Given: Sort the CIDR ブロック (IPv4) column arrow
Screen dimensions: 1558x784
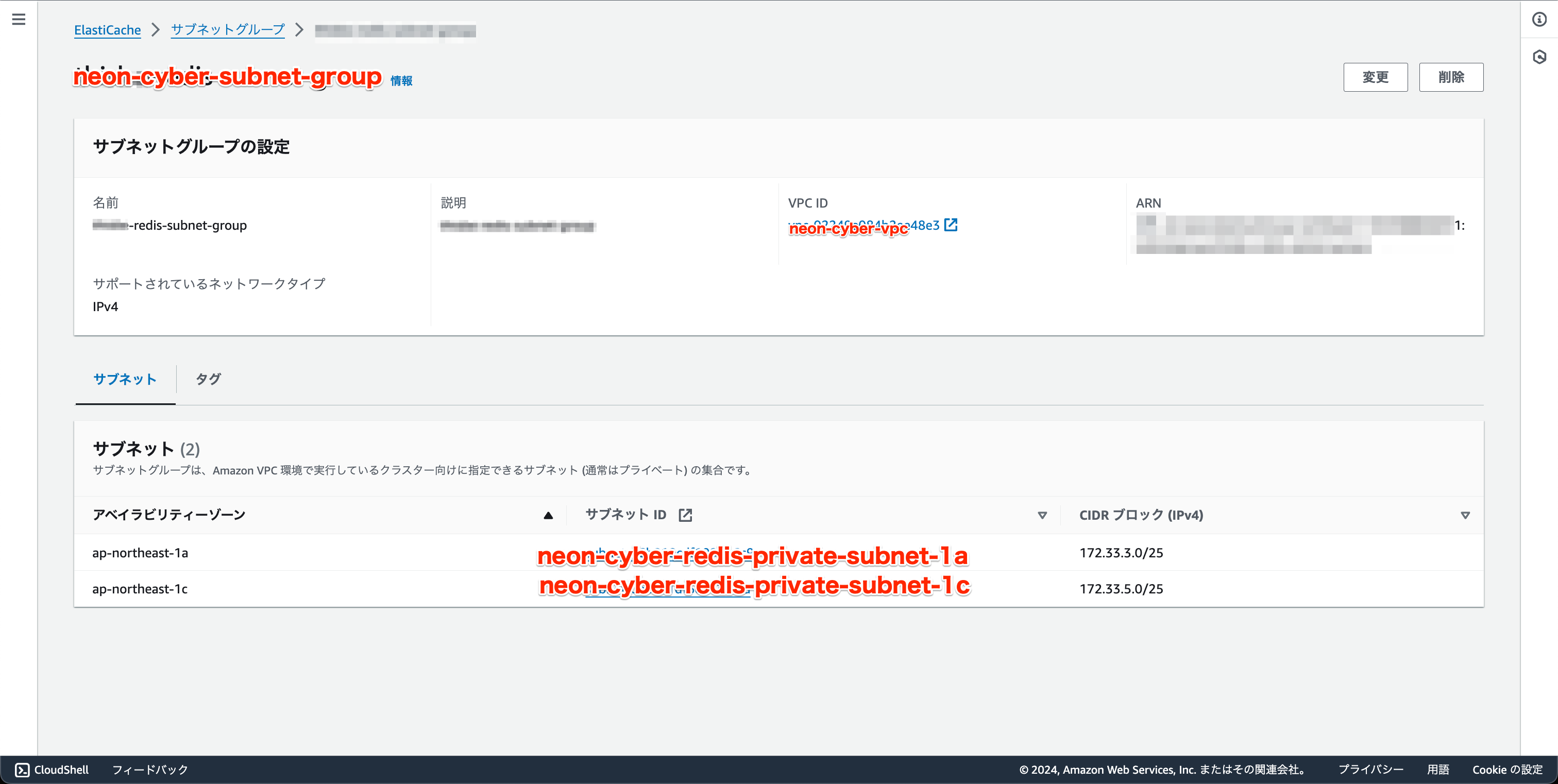Looking at the screenshot, I should coord(1465,515).
